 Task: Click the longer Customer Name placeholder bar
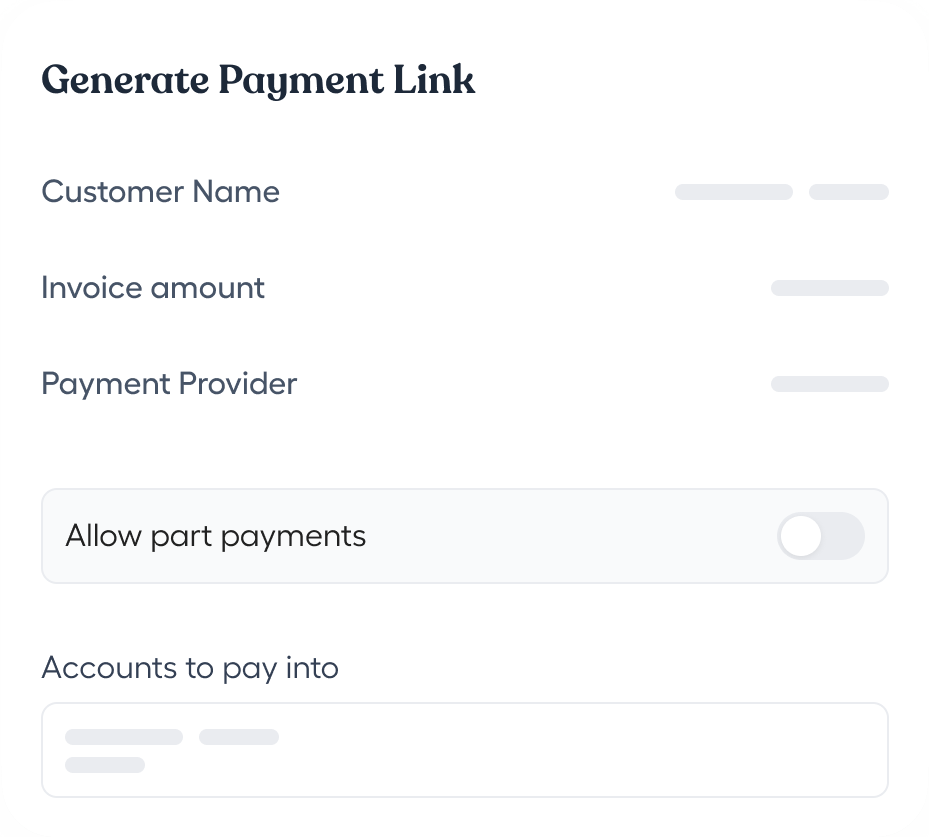(734, 192)
